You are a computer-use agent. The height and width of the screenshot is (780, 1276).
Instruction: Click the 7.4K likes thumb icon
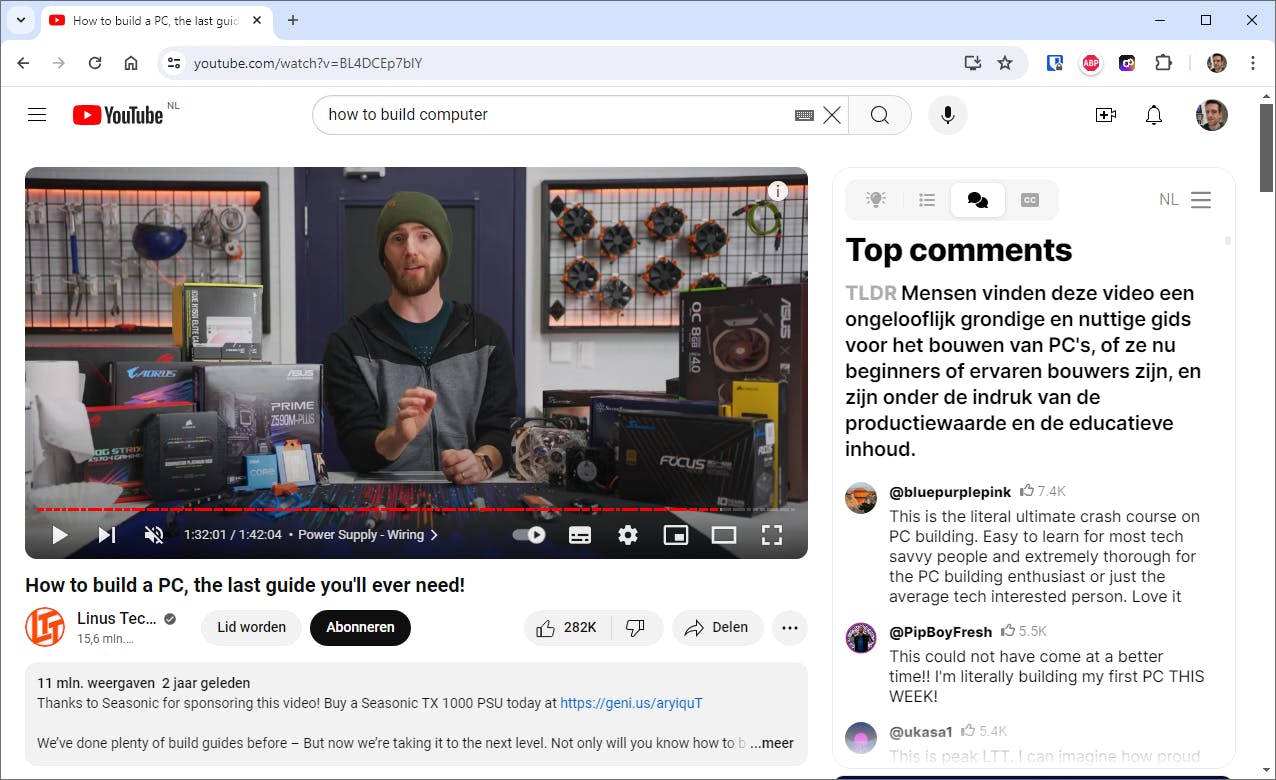click(1027, 491)
